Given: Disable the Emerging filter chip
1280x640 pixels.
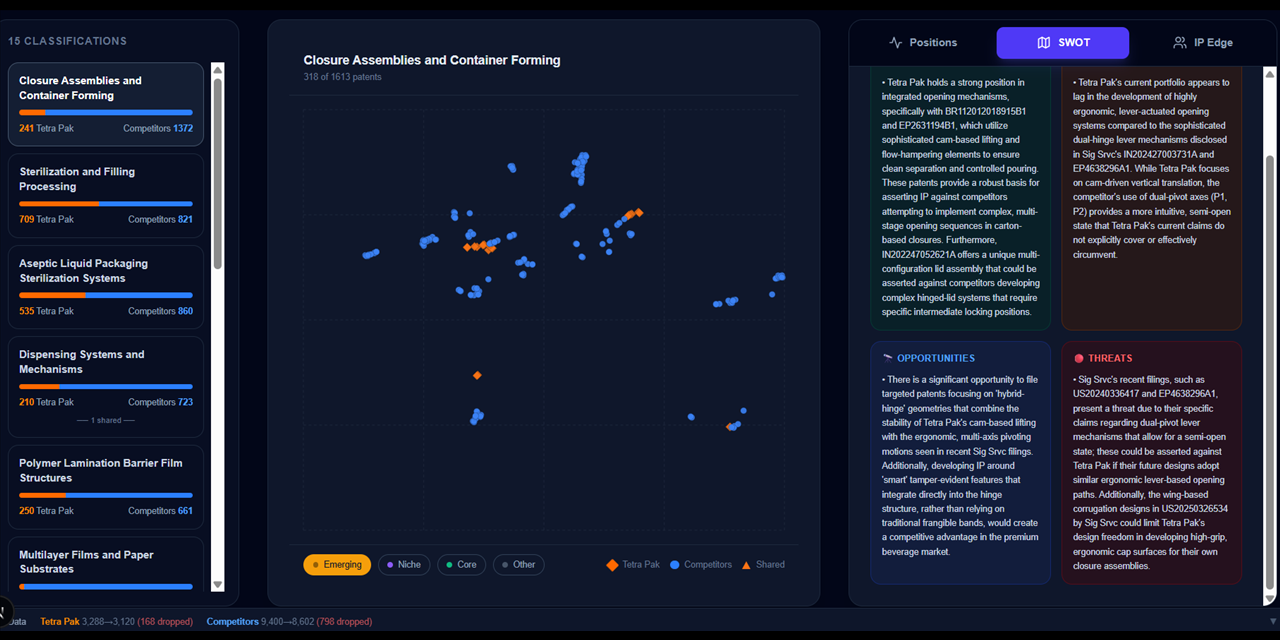Looking at the screenshot, I should (337, 564).
